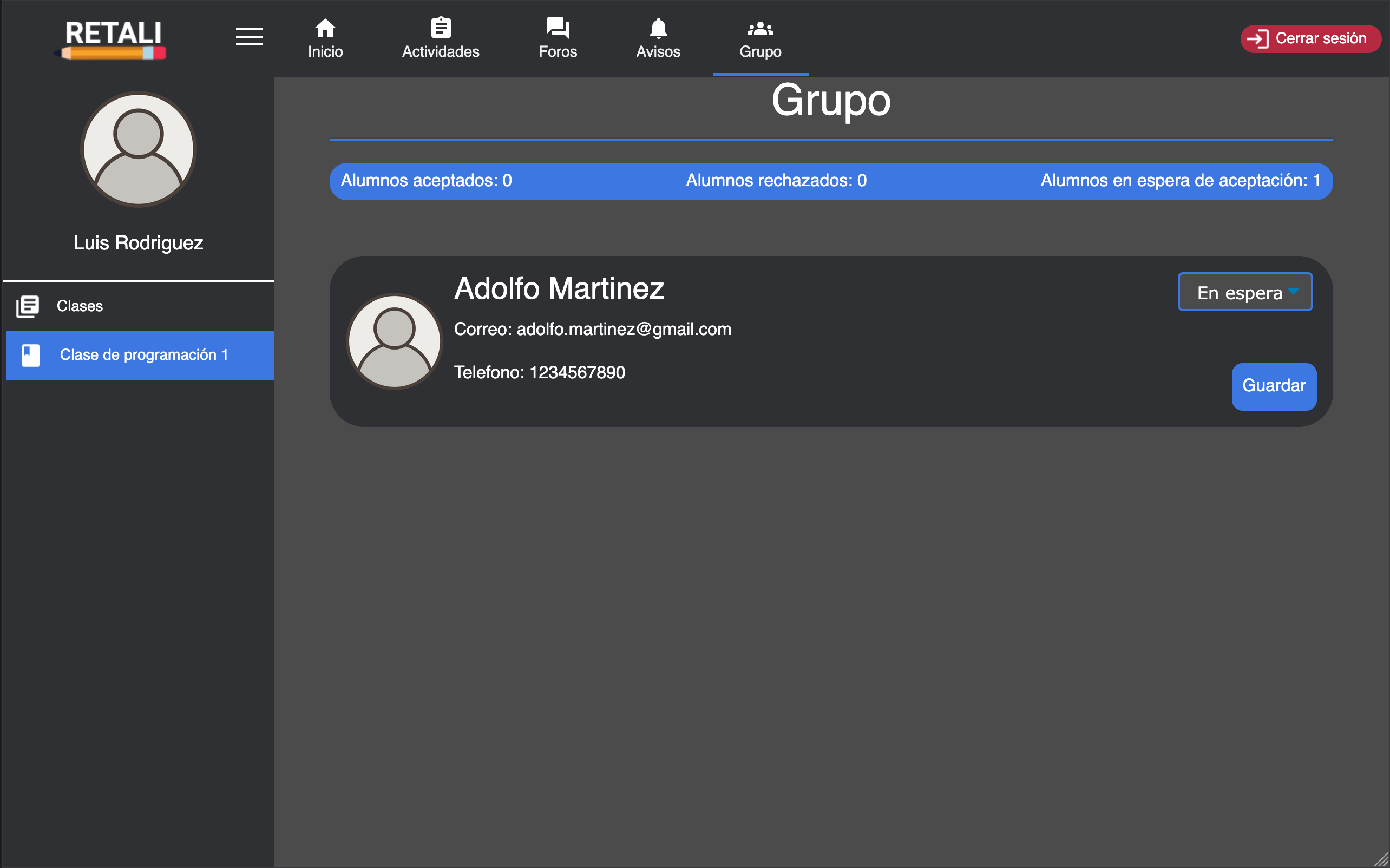Click the Inicio home icon
The width and height of the screenshot is (1390, 868).
click(325, 27)
